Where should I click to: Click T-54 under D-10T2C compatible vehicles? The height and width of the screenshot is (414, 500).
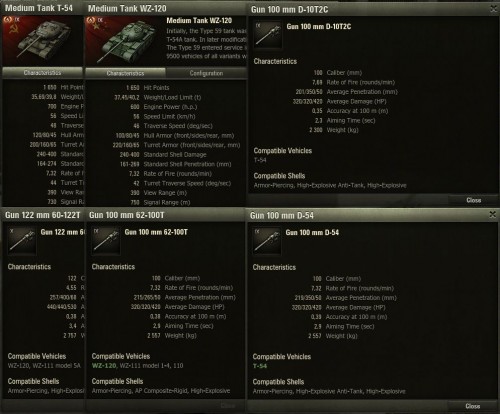tap(260, 160)
